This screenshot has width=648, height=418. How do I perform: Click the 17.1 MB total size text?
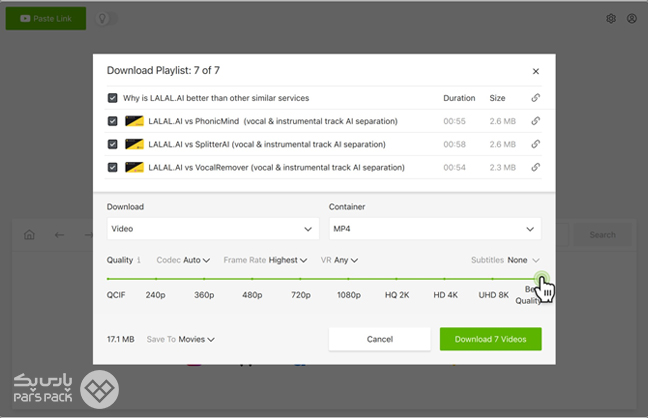click(121, 339)
